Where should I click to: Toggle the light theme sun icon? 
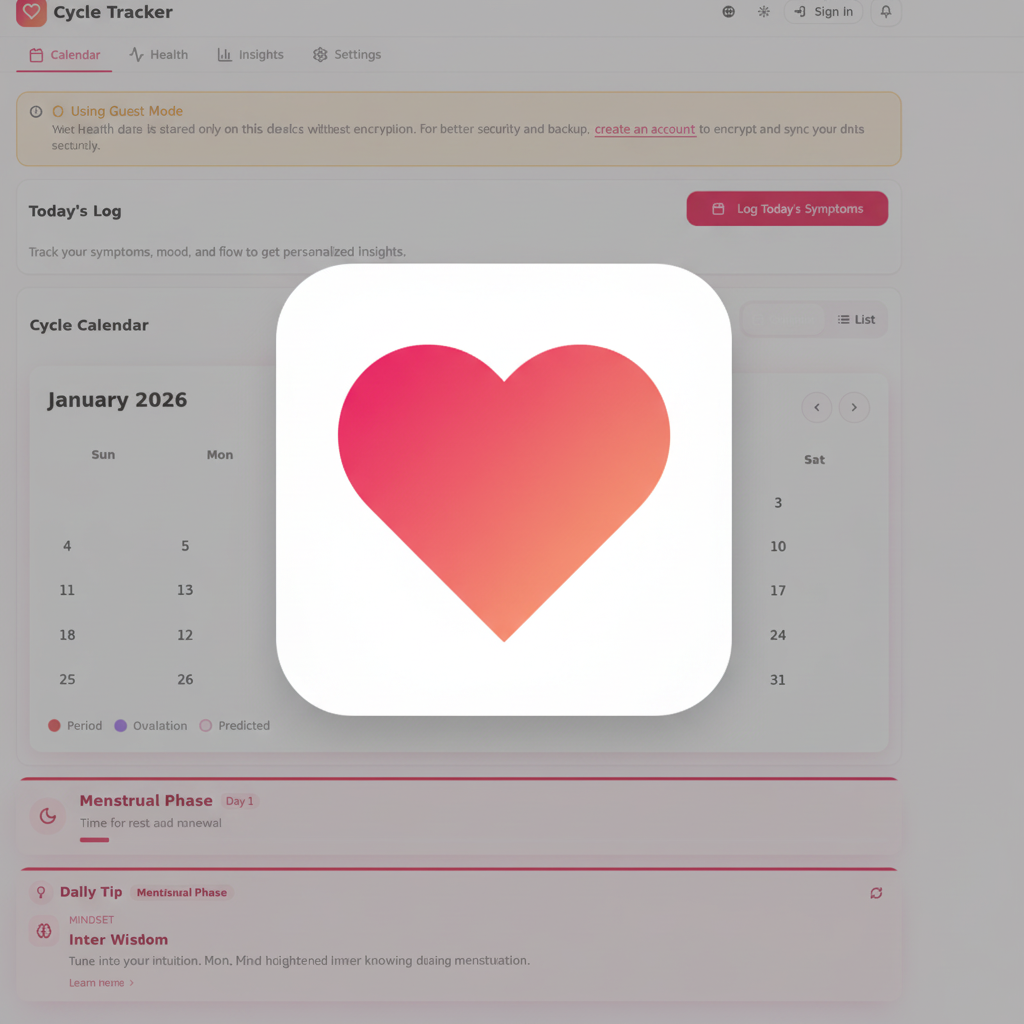pyautogui.click(x=763, y=12)
